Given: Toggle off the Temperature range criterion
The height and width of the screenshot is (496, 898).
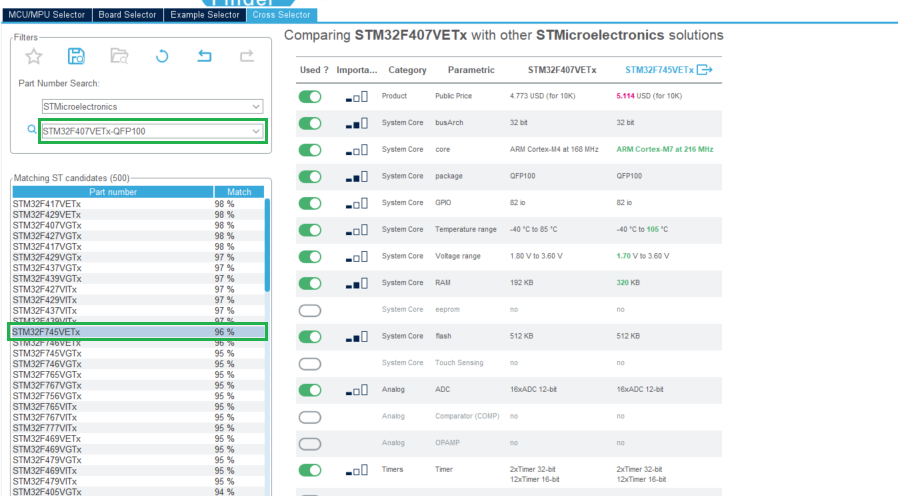Looking at the screenshot, I should click(x=310, y=230).
